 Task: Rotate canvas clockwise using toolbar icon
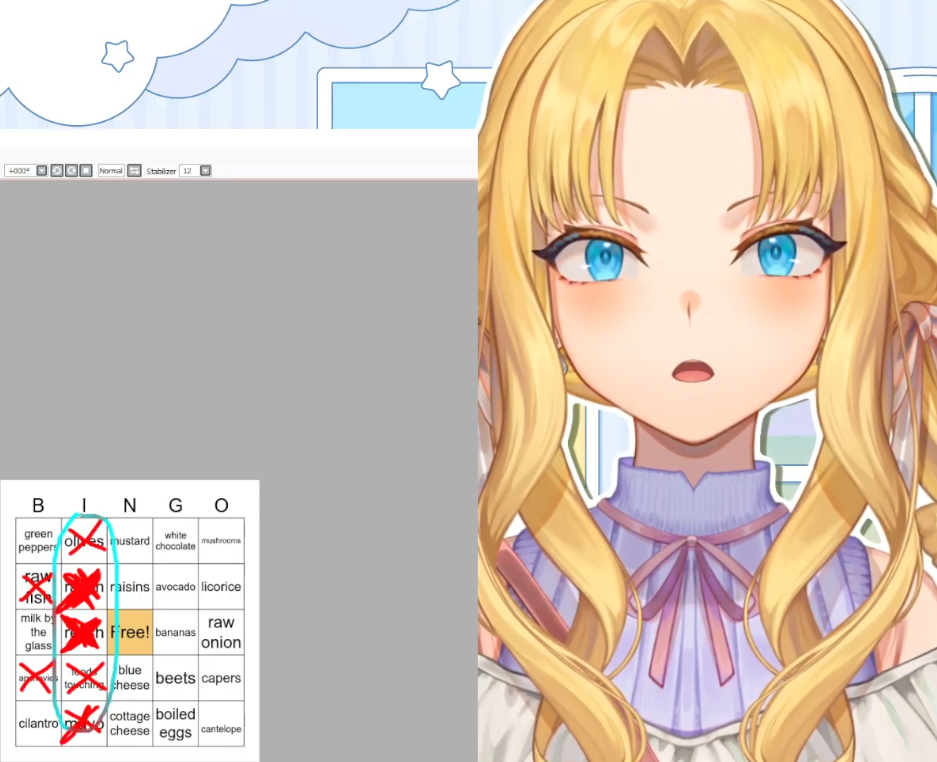click(x=72, y=171)
